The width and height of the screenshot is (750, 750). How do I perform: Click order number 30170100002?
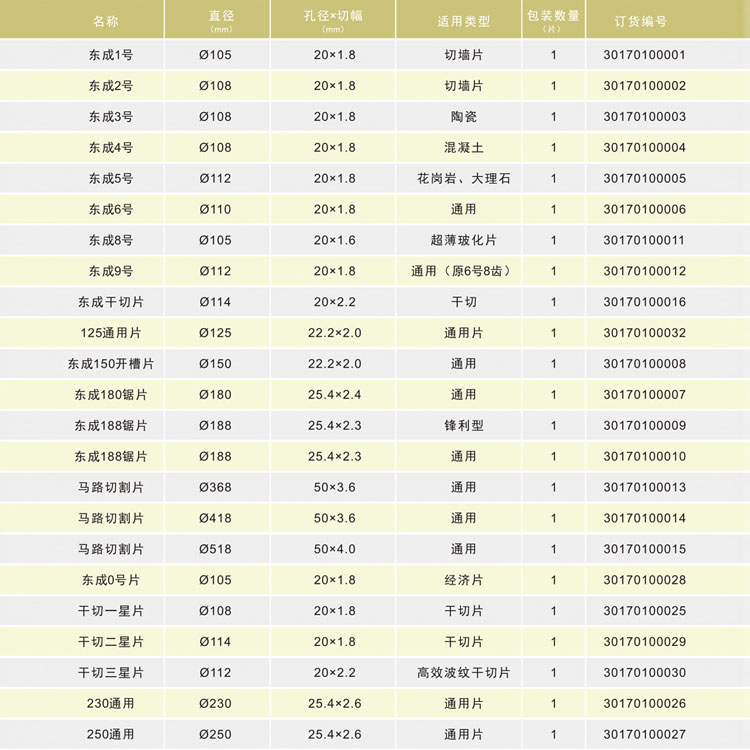(x=644, y=86)
